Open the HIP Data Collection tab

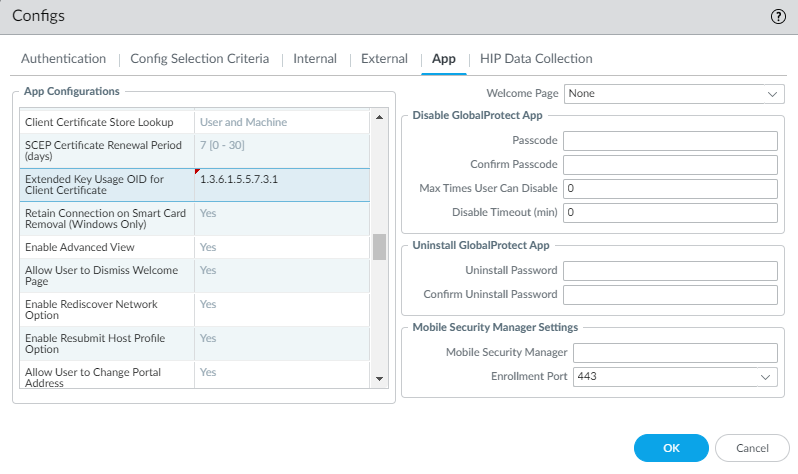point(536,59)
